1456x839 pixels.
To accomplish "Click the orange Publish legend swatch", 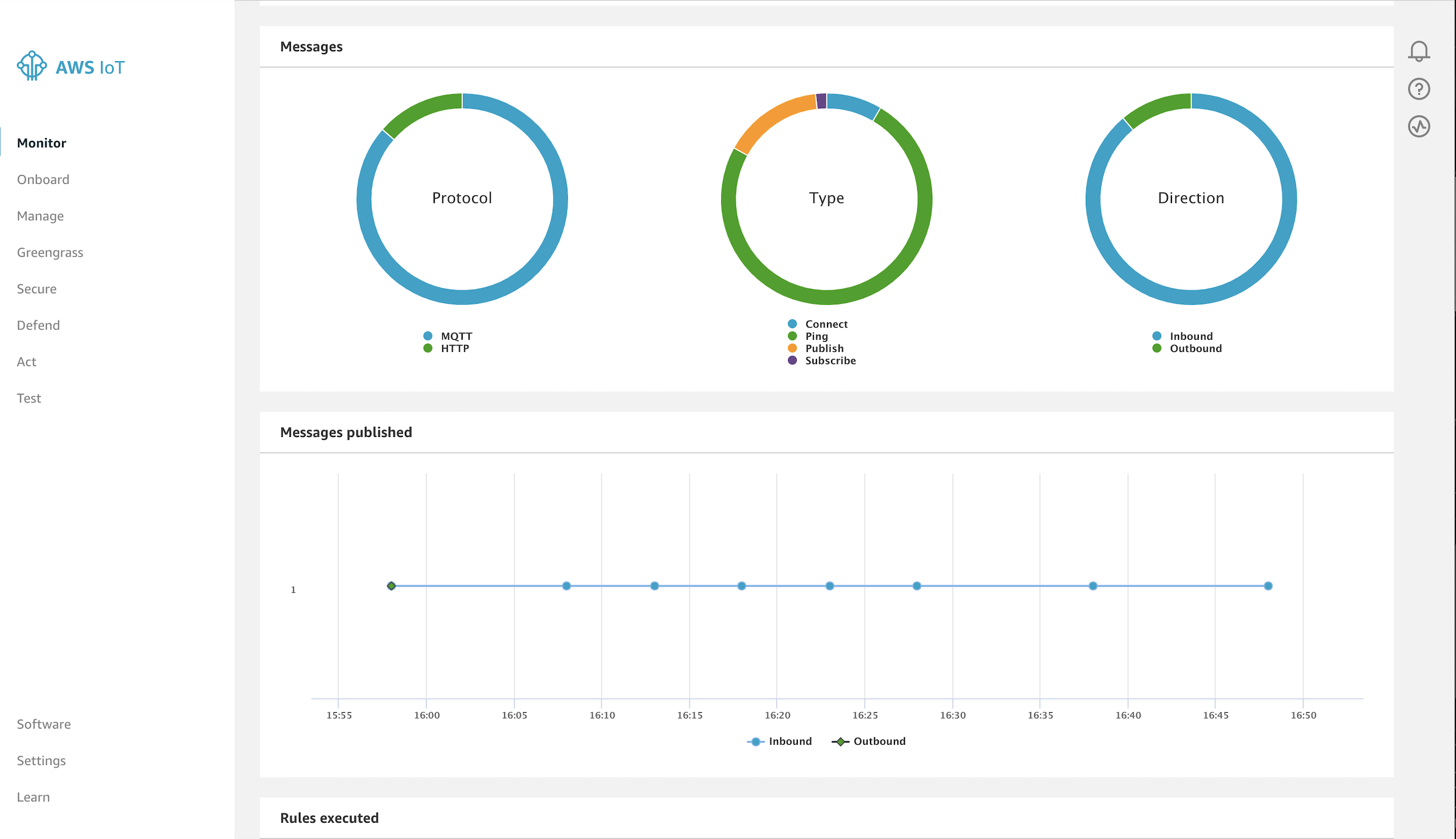I will click(x=791, y=348).
